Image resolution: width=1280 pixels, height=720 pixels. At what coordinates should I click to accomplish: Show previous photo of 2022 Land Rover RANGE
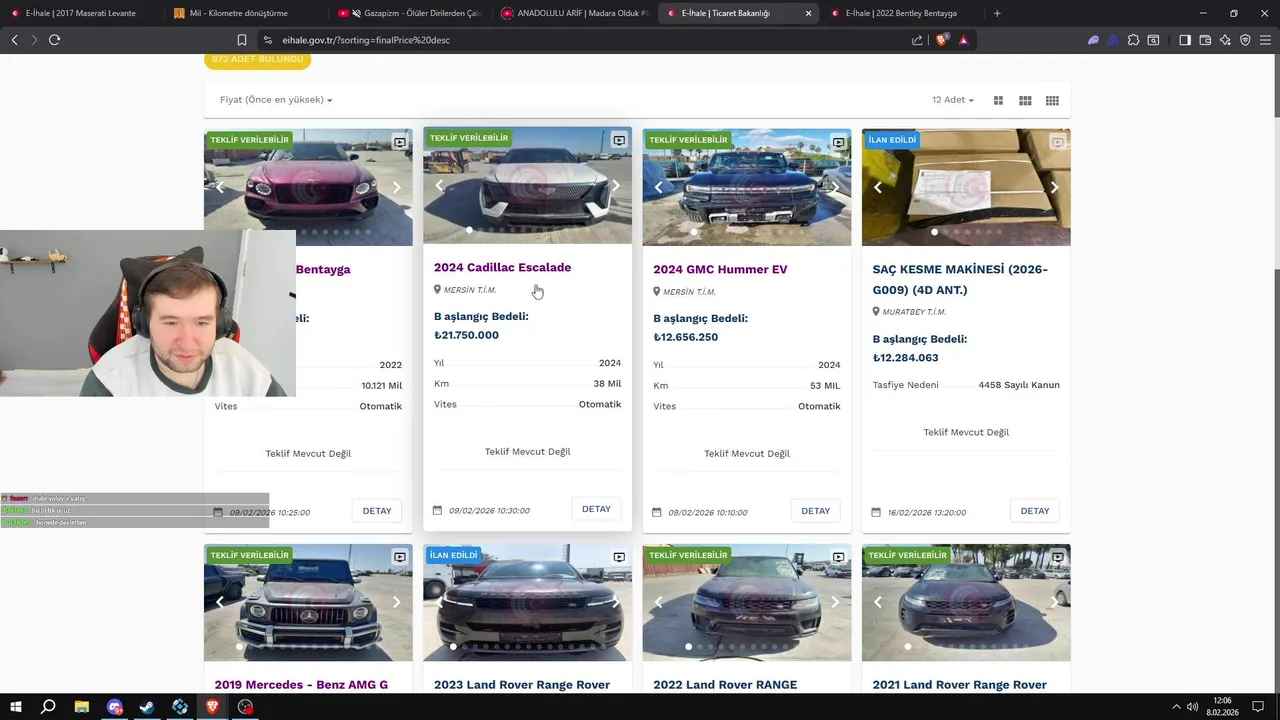click(x=658, y=602)
